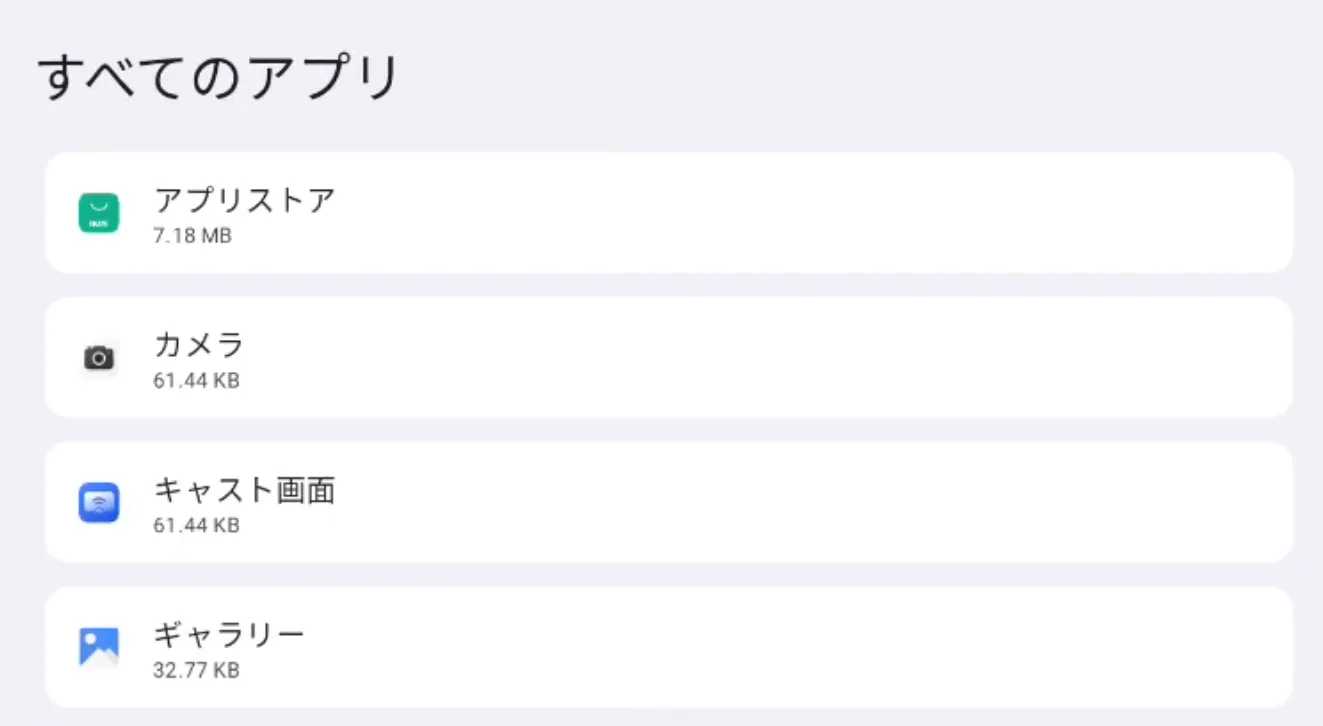
Task: Click the 61.44 KB size under カメラ
Action: click(196, 381)
